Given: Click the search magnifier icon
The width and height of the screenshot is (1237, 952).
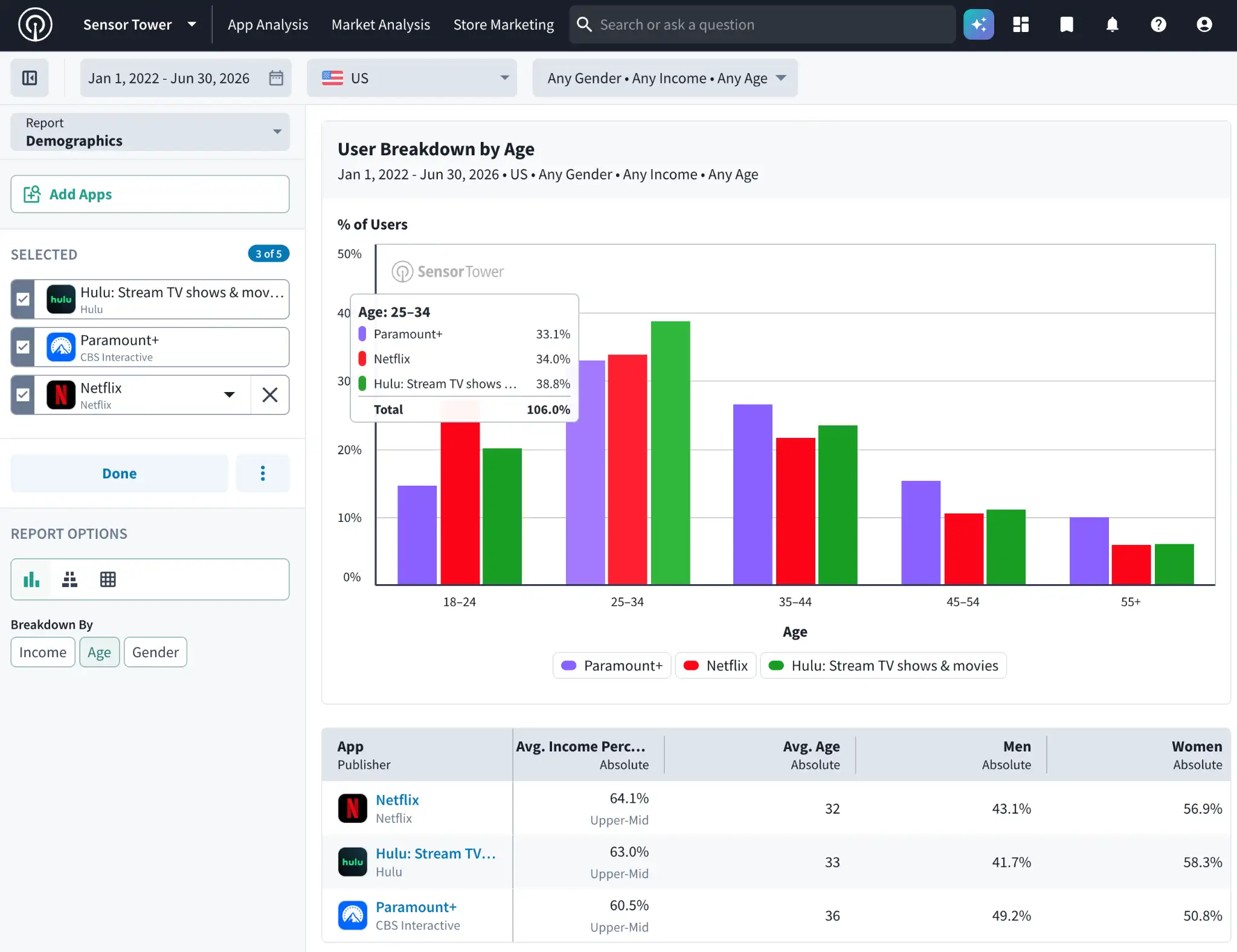Looking at the screenshot, I should tap(584, 25).
